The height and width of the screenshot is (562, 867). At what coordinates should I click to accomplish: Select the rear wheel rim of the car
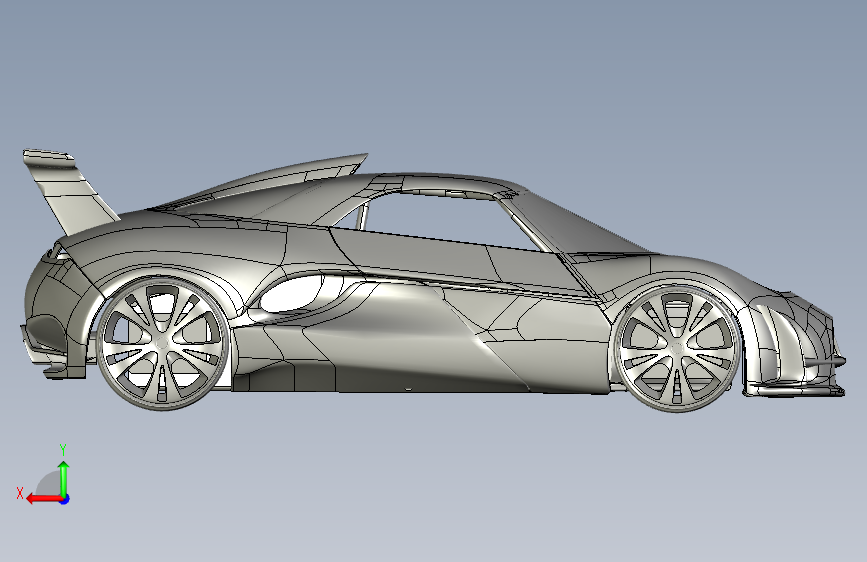pos(162,344)
